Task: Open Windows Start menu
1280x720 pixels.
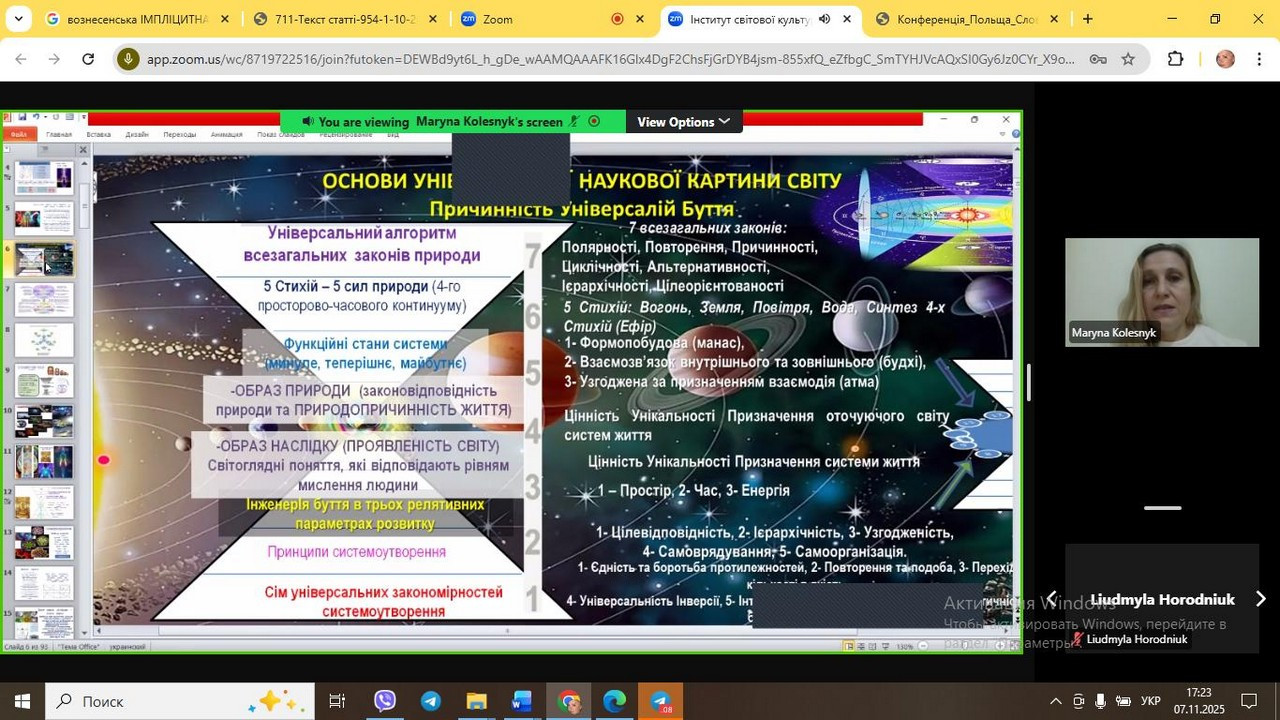Action: [x=22, y=701]
